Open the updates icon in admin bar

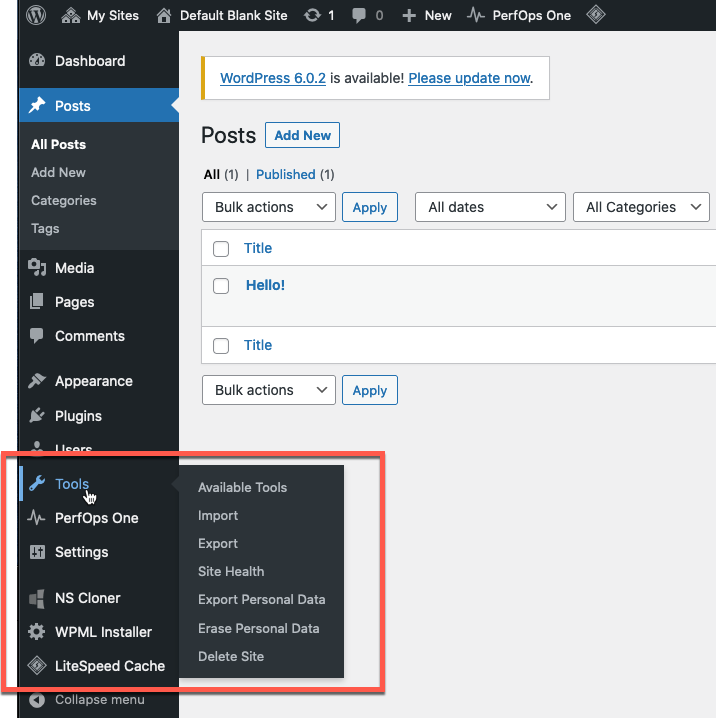click(x=311, y=15)
